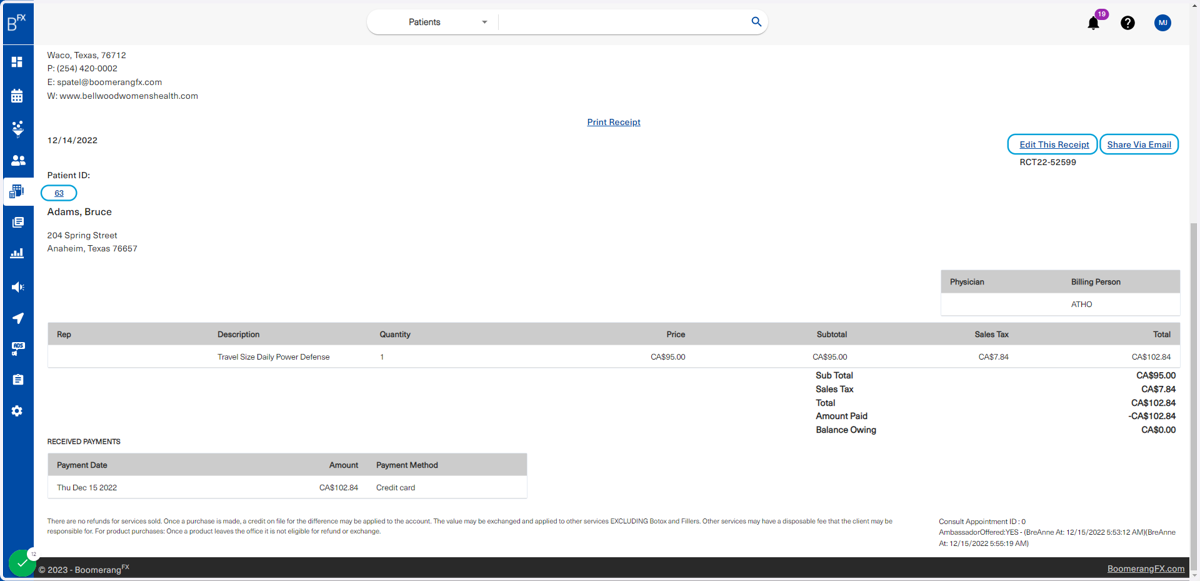Click the CA$7.84 sales tax cell in item row
Image resolution: width=1200 pixels, height=581 pixels.
[x=993, y=357]
